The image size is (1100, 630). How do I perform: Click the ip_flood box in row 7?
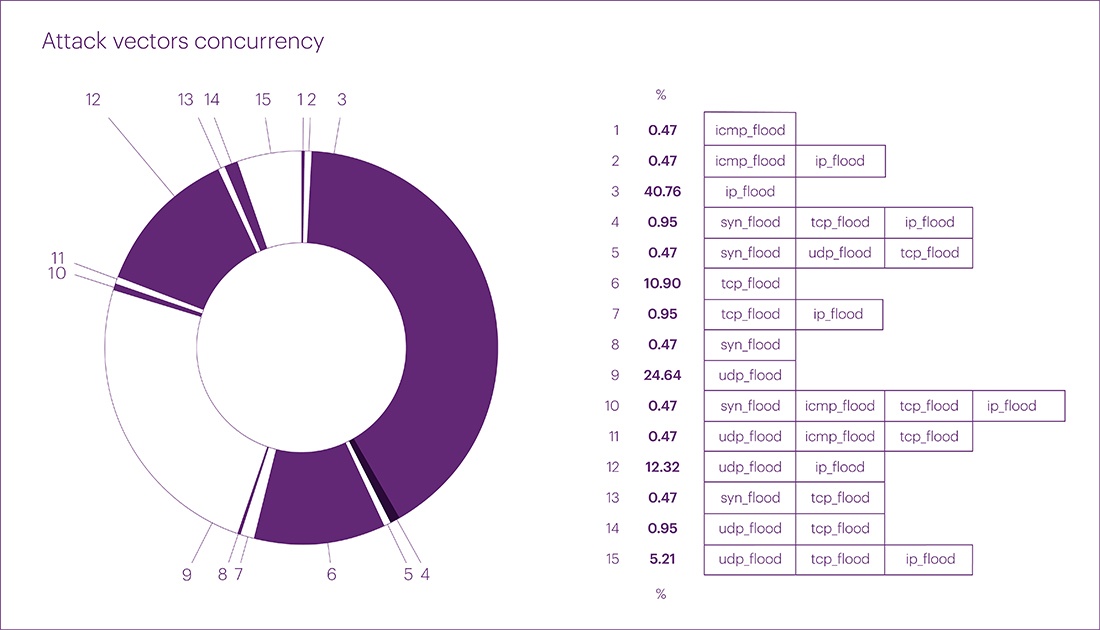pyautogui.click(x=838, y=314)
